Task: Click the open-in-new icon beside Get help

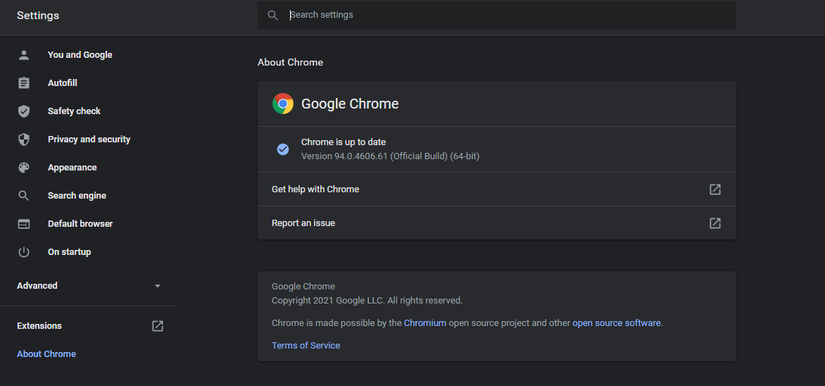Action: point(715,189)
